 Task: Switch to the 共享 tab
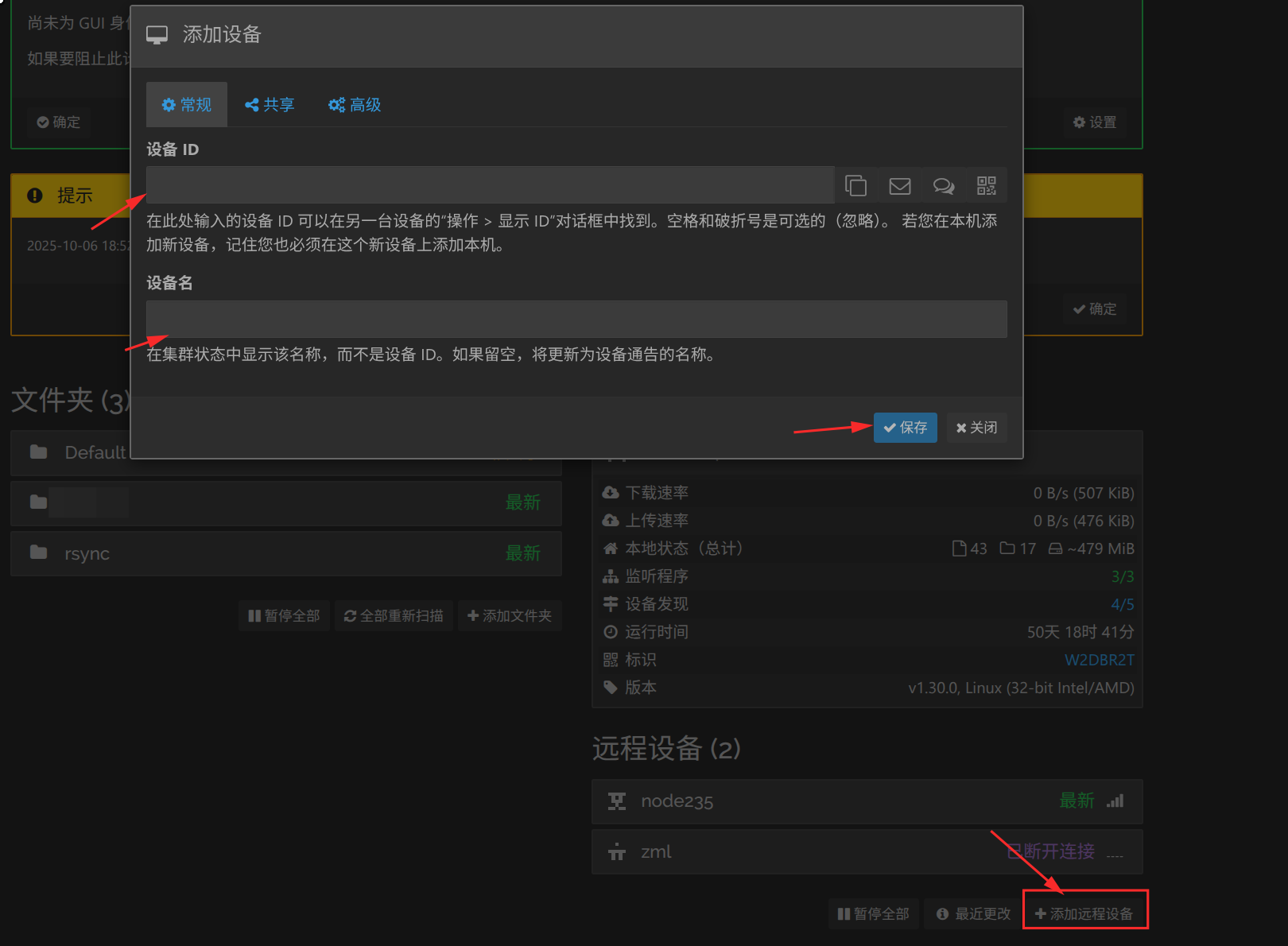pos(270,105)
